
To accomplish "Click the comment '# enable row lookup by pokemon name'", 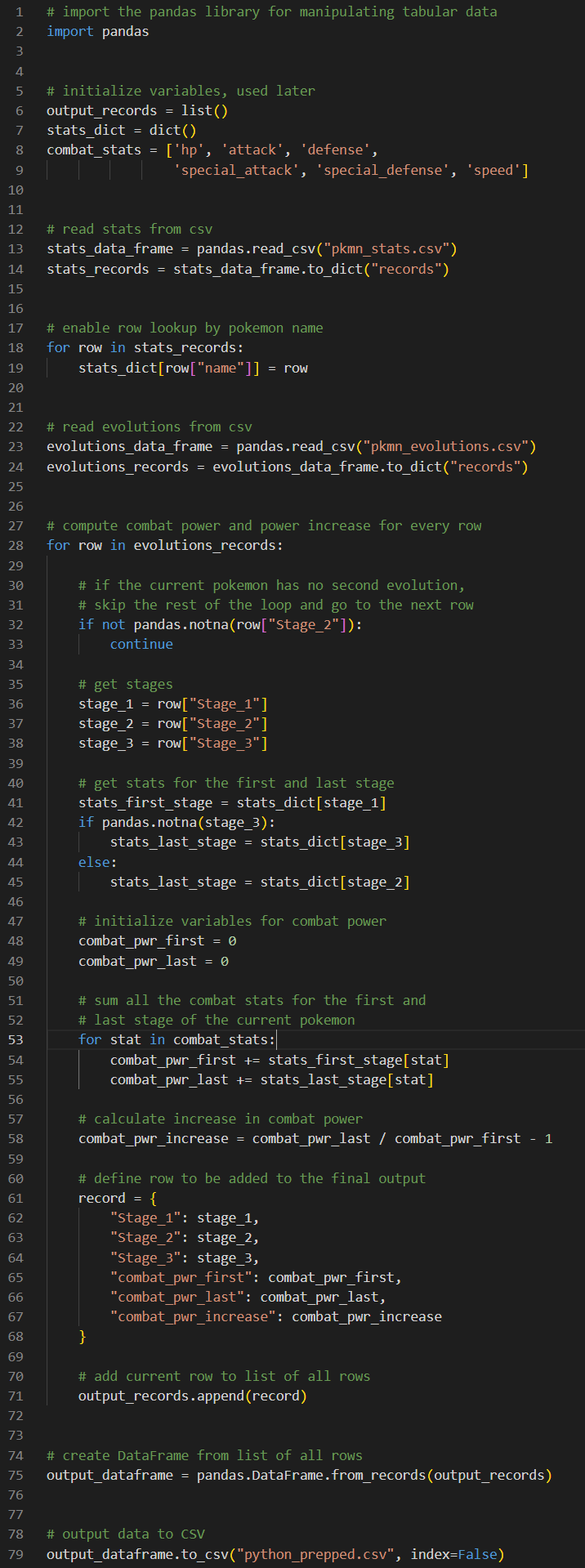I will click(185, 328).
